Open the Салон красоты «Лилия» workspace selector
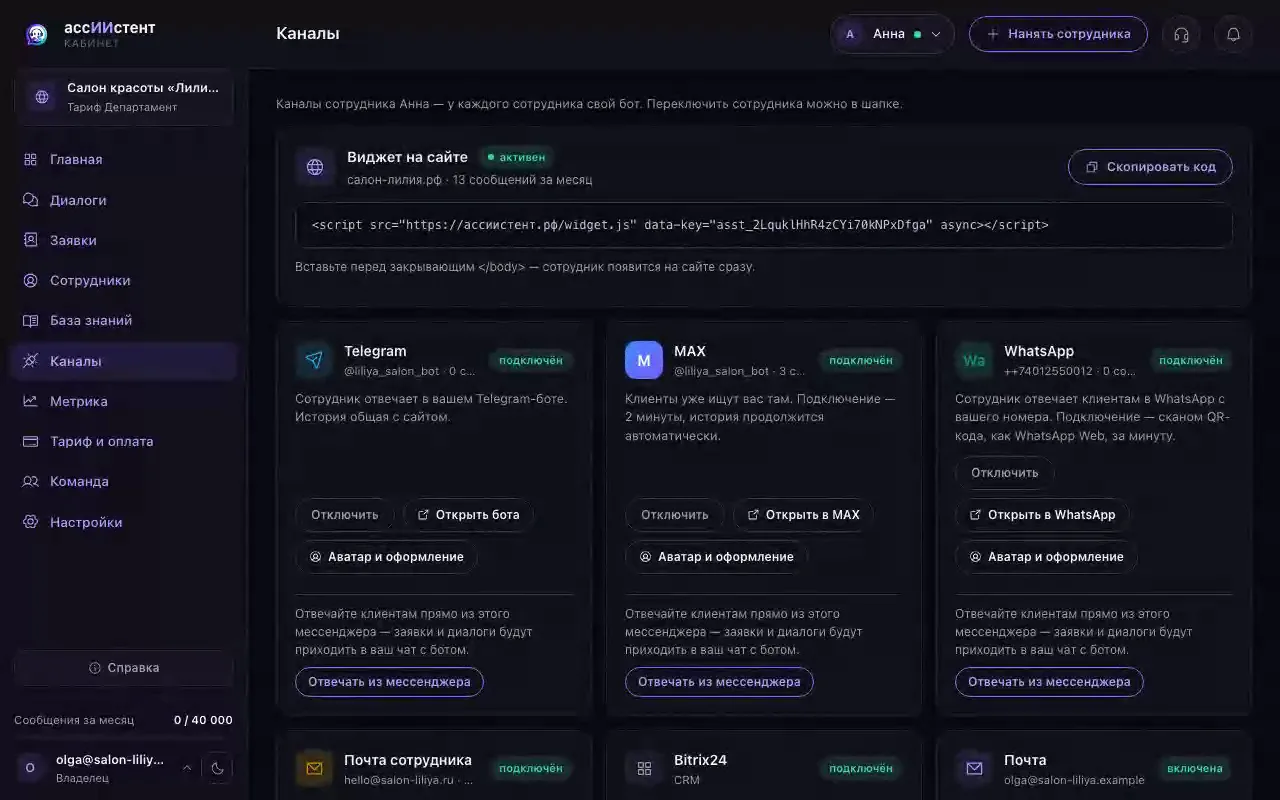The image size is (1280, 800). click(124, 97)
